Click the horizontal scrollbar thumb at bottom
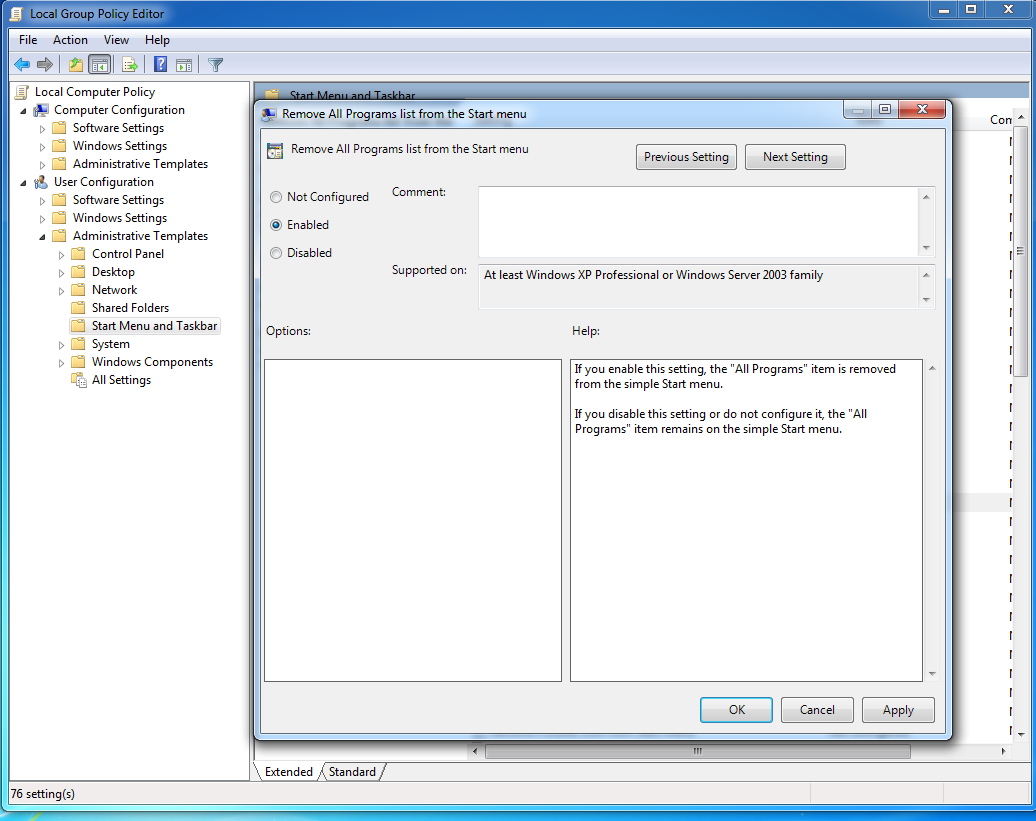The height and width of the screenshot is (821, 1036). 698,752
